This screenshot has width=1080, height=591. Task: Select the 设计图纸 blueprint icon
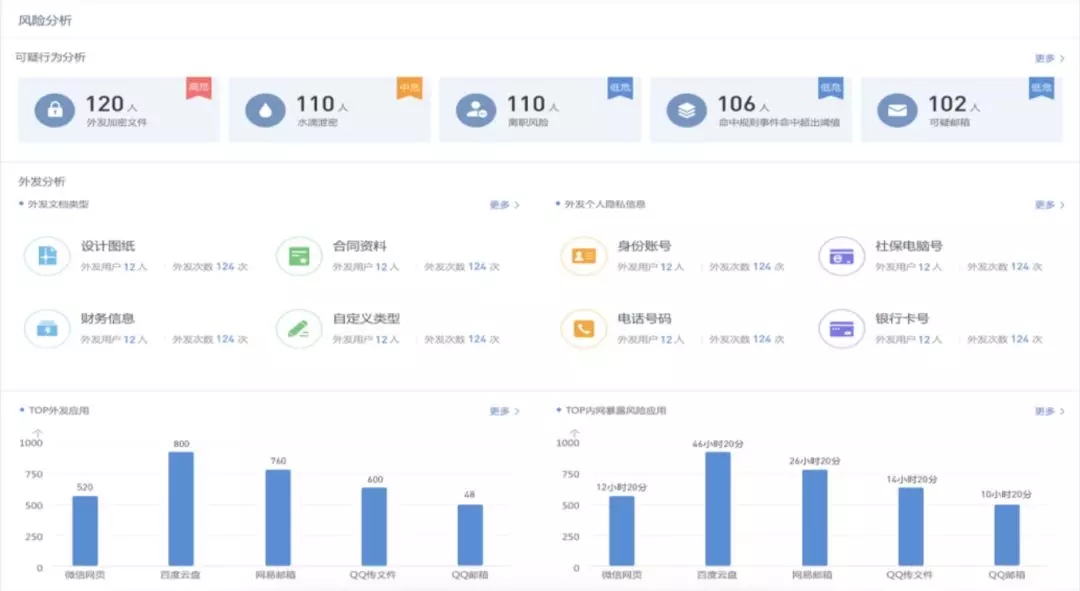point(47,256)
